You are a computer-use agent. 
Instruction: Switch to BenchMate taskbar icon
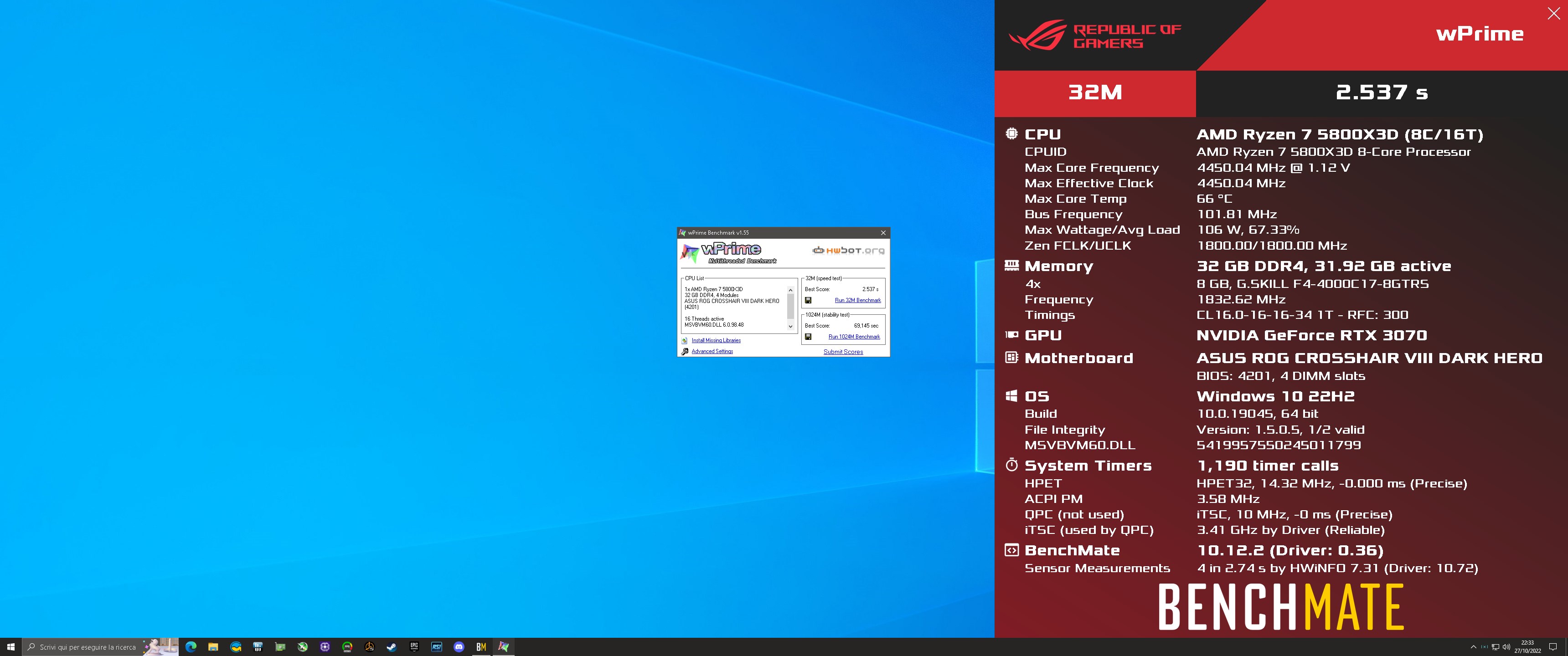(481, 647)
